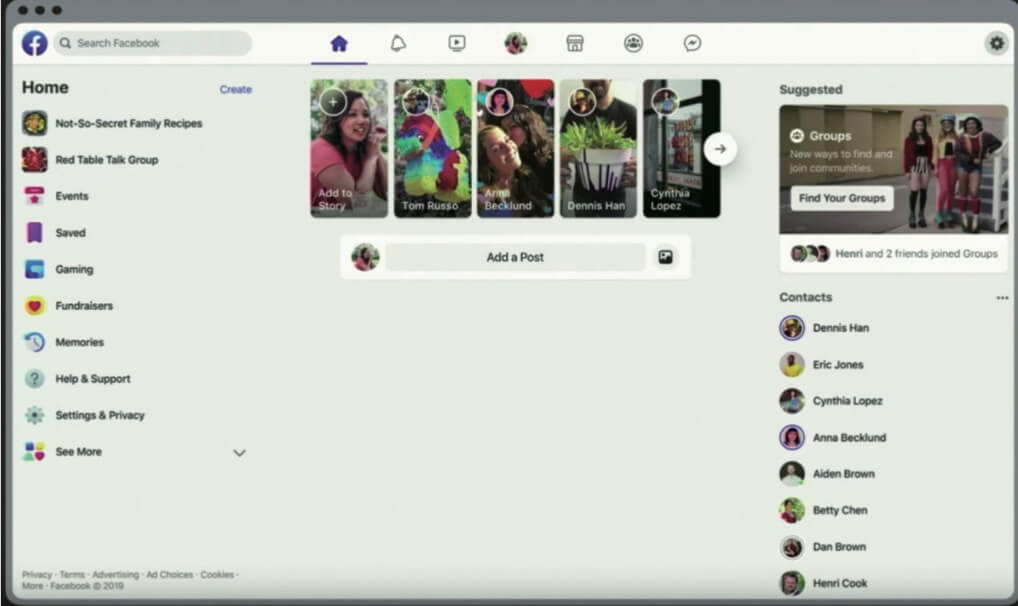Click the Create link
Screen dimensions: 1018x606
(x=236, y=90)
